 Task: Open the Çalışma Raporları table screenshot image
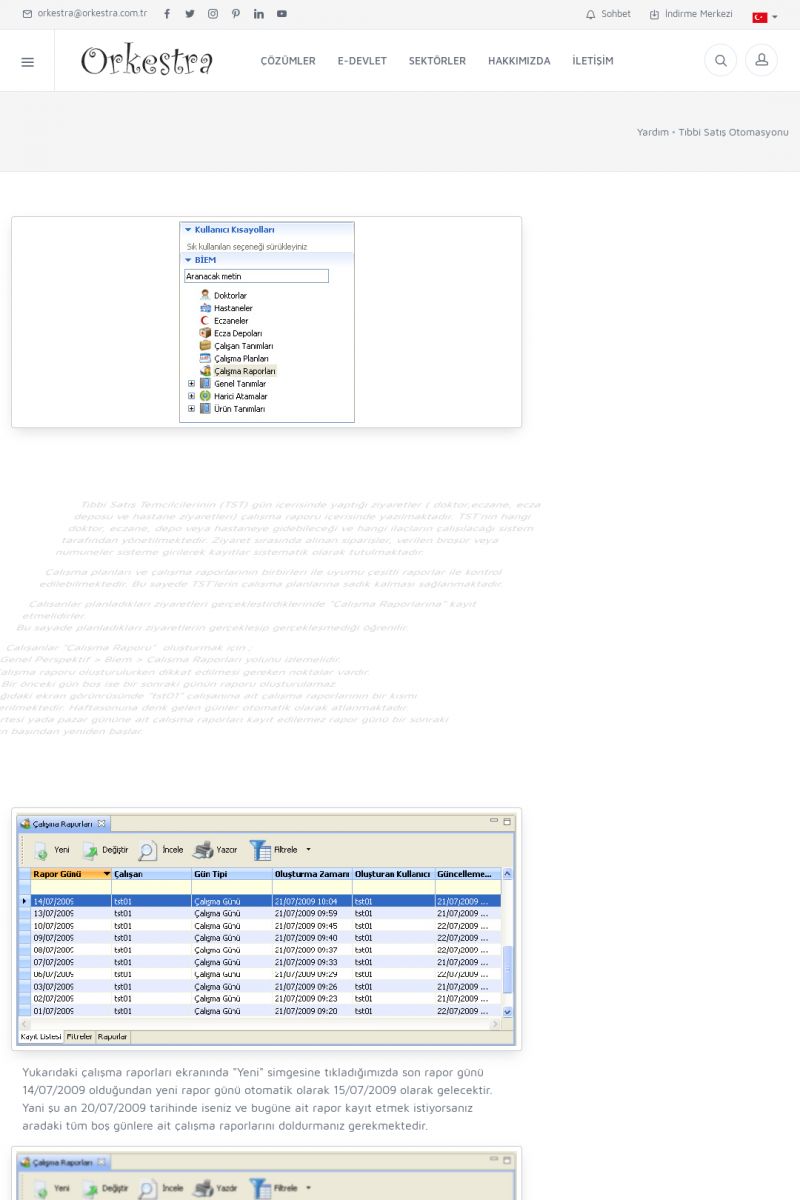coord(267,929)
